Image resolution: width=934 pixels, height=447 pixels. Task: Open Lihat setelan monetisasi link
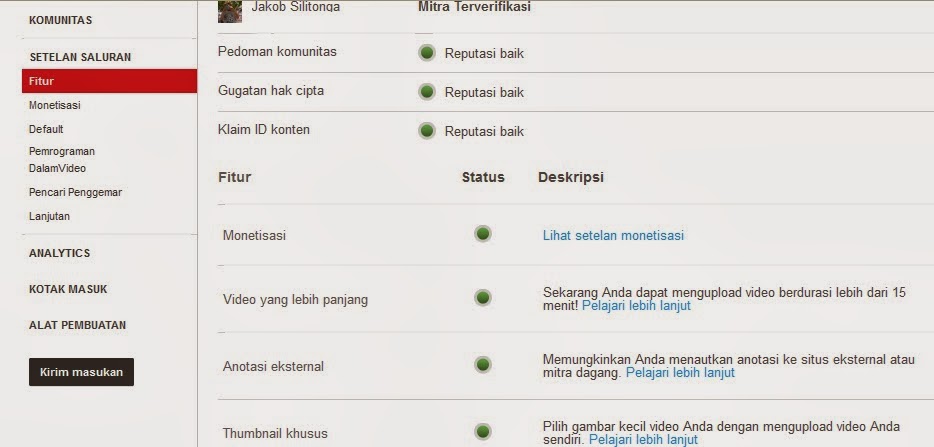click(613, 235)
